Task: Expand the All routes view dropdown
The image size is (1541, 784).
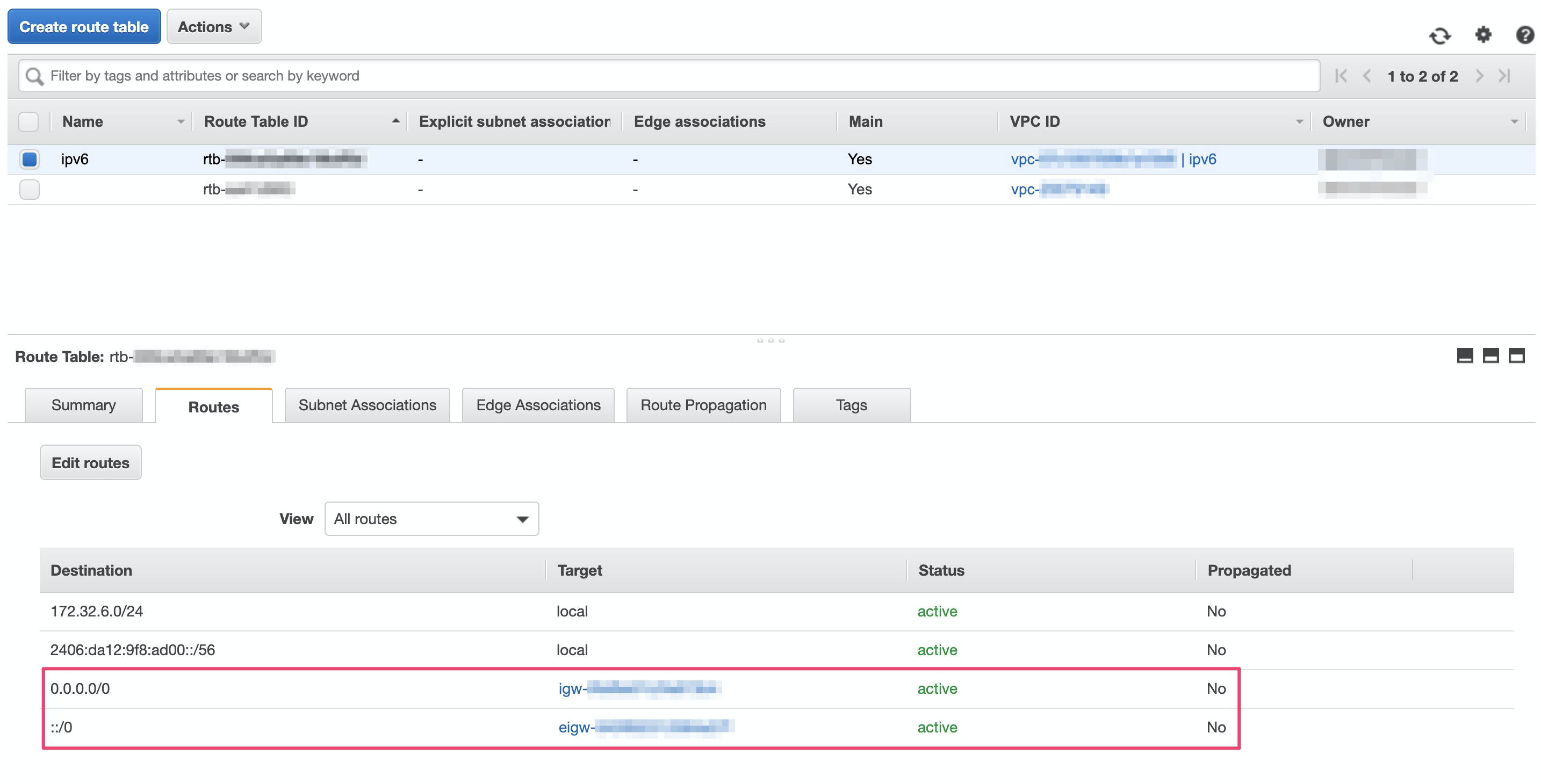Action: 431,519
